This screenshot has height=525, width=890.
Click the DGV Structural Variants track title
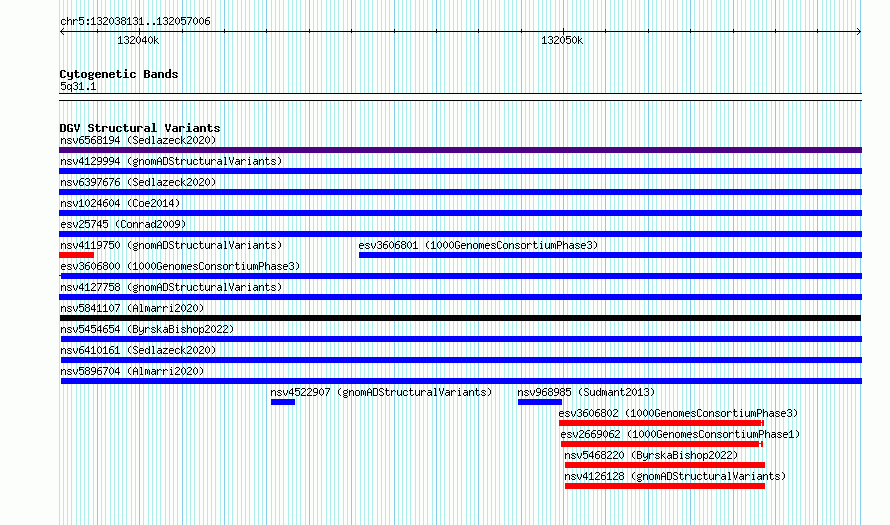140,128
